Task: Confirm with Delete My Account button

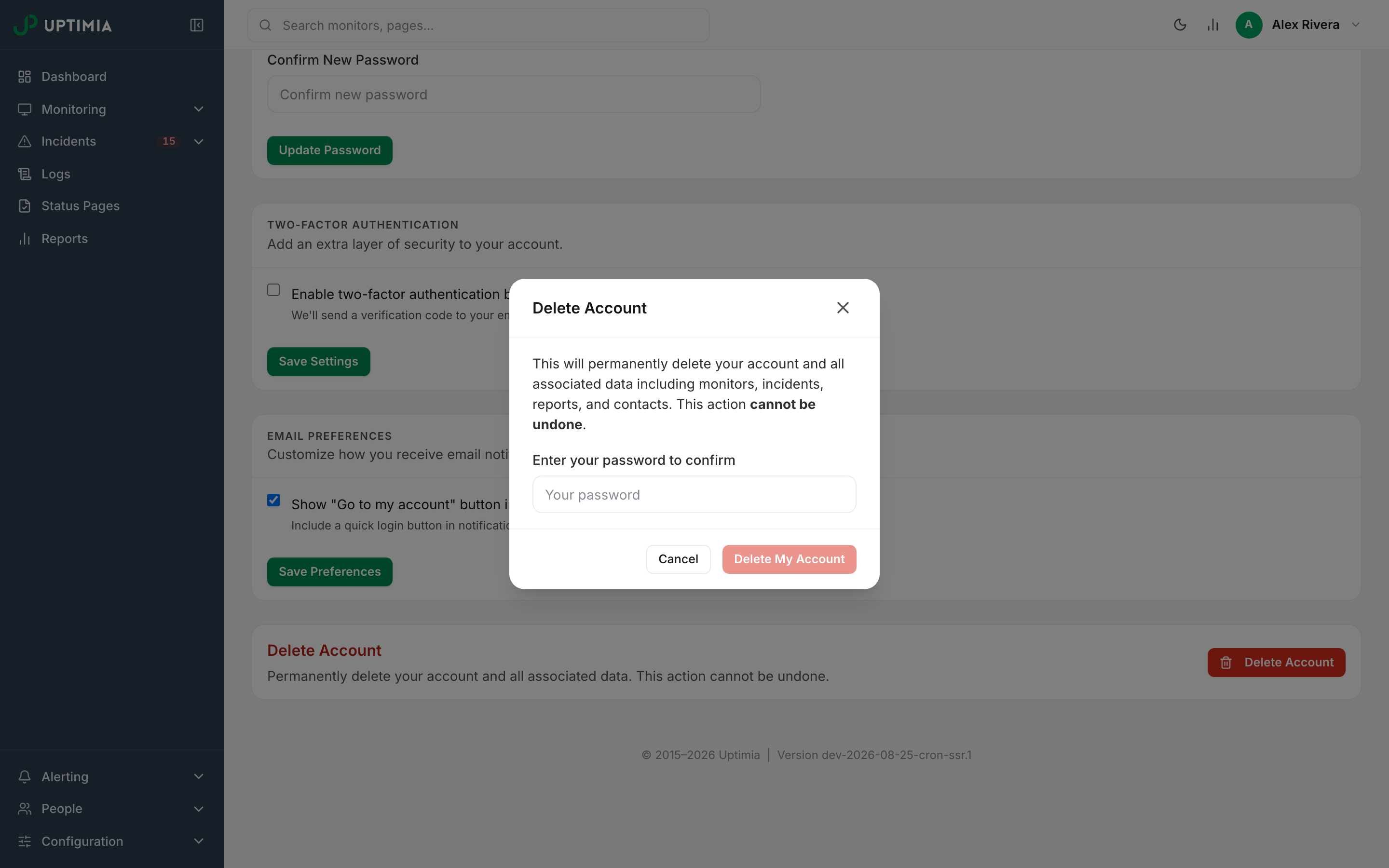Action: pos(789,559)
